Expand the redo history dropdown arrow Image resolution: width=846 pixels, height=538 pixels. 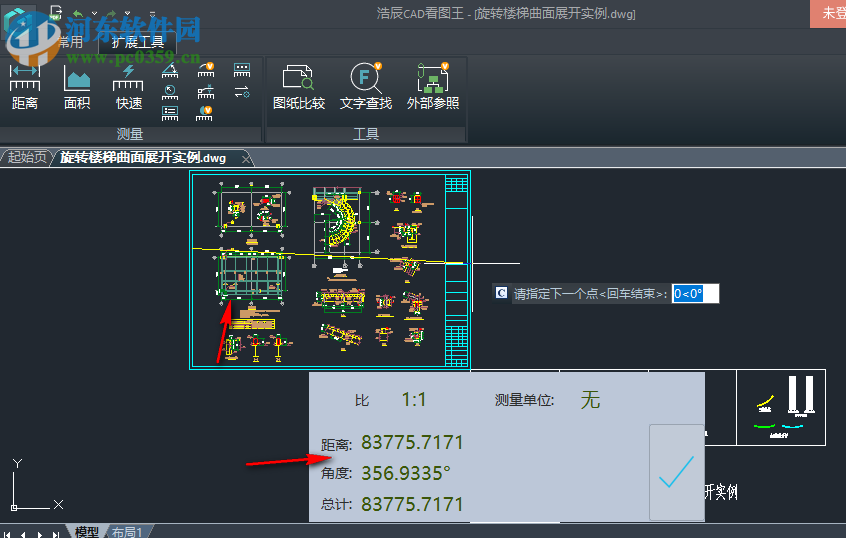tap(127, 13)
